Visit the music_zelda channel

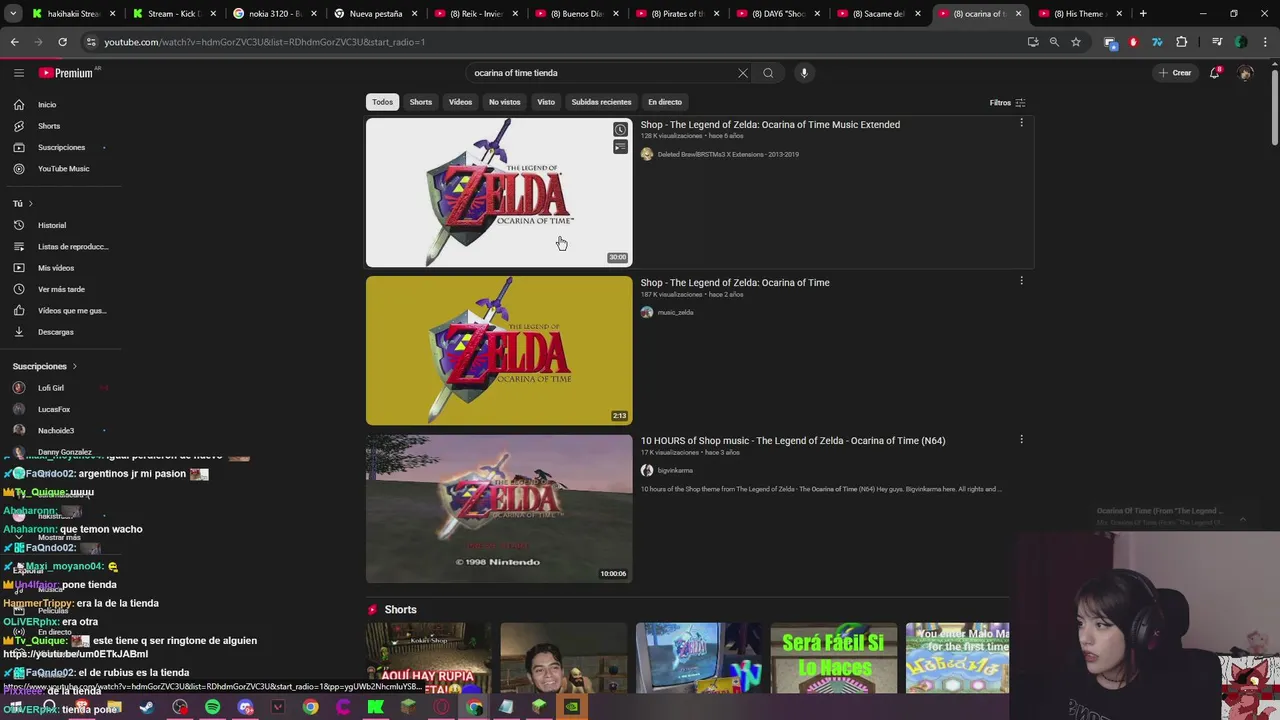pos(675,312)
